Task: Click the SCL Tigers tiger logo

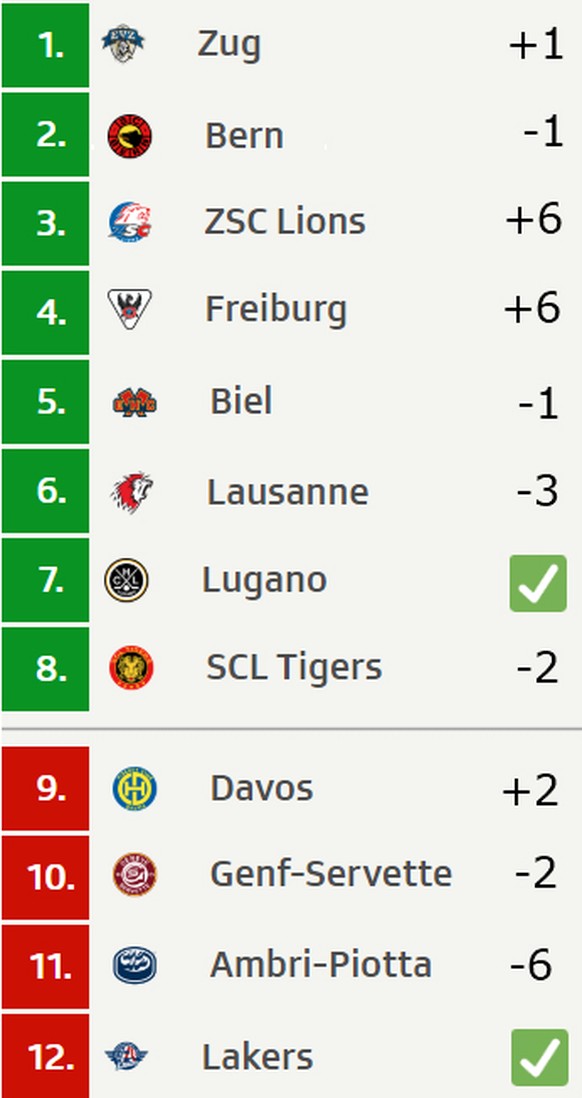Action: tap(131, 668)
